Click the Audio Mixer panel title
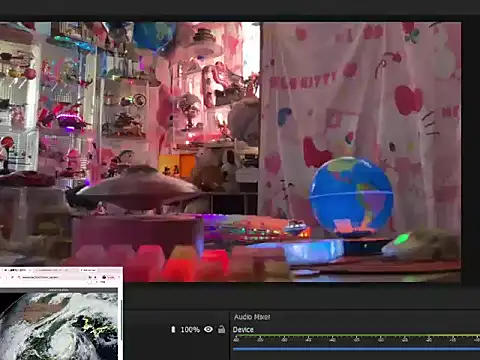Screen dimensions: 480x360 (x=252, y=317)
